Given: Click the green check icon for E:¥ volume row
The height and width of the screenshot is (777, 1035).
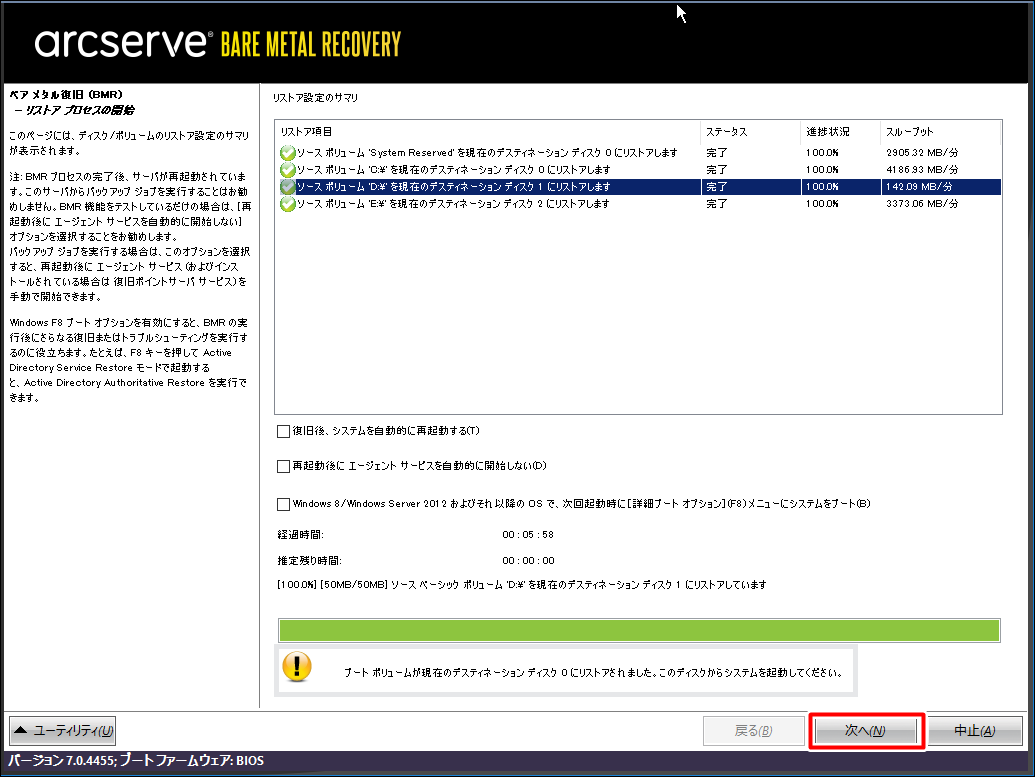Looking at the screenshot, I should (287, 204).
